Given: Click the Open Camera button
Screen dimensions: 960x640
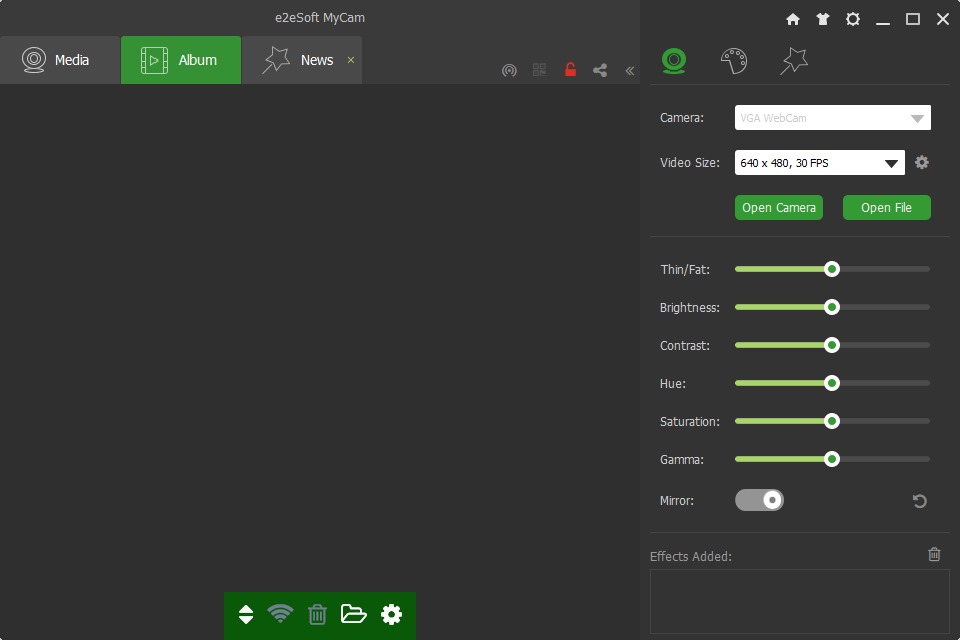Looking at the screenshot, I should (779, 208).
